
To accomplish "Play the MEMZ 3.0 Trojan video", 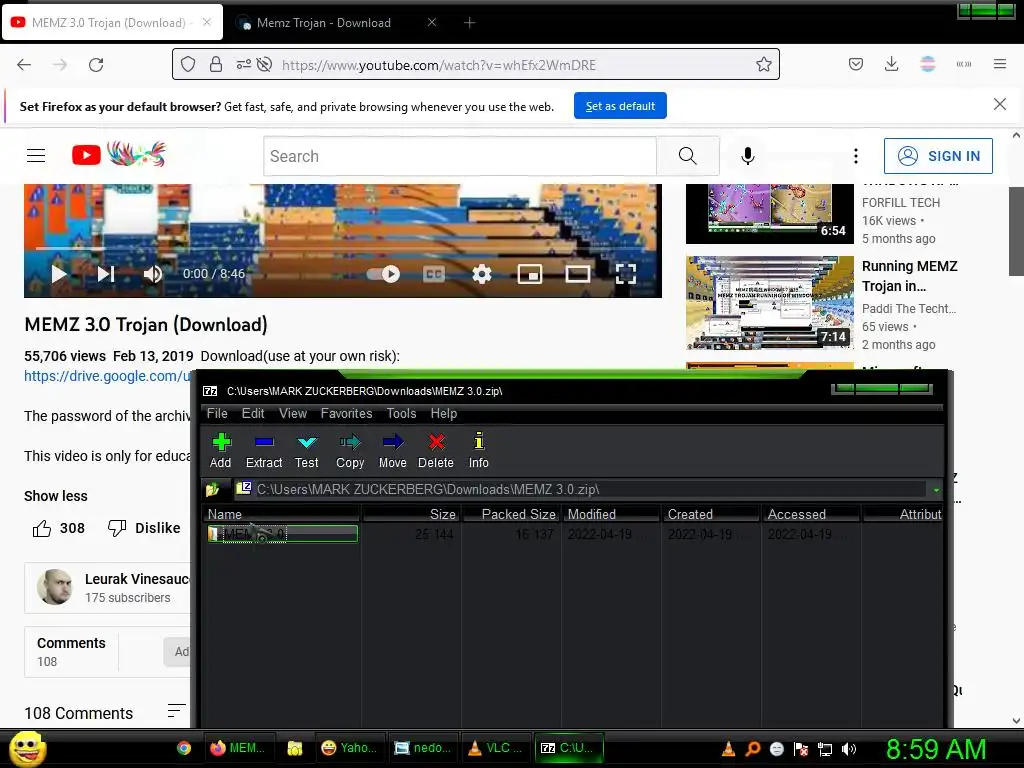I will coord(59,274).
